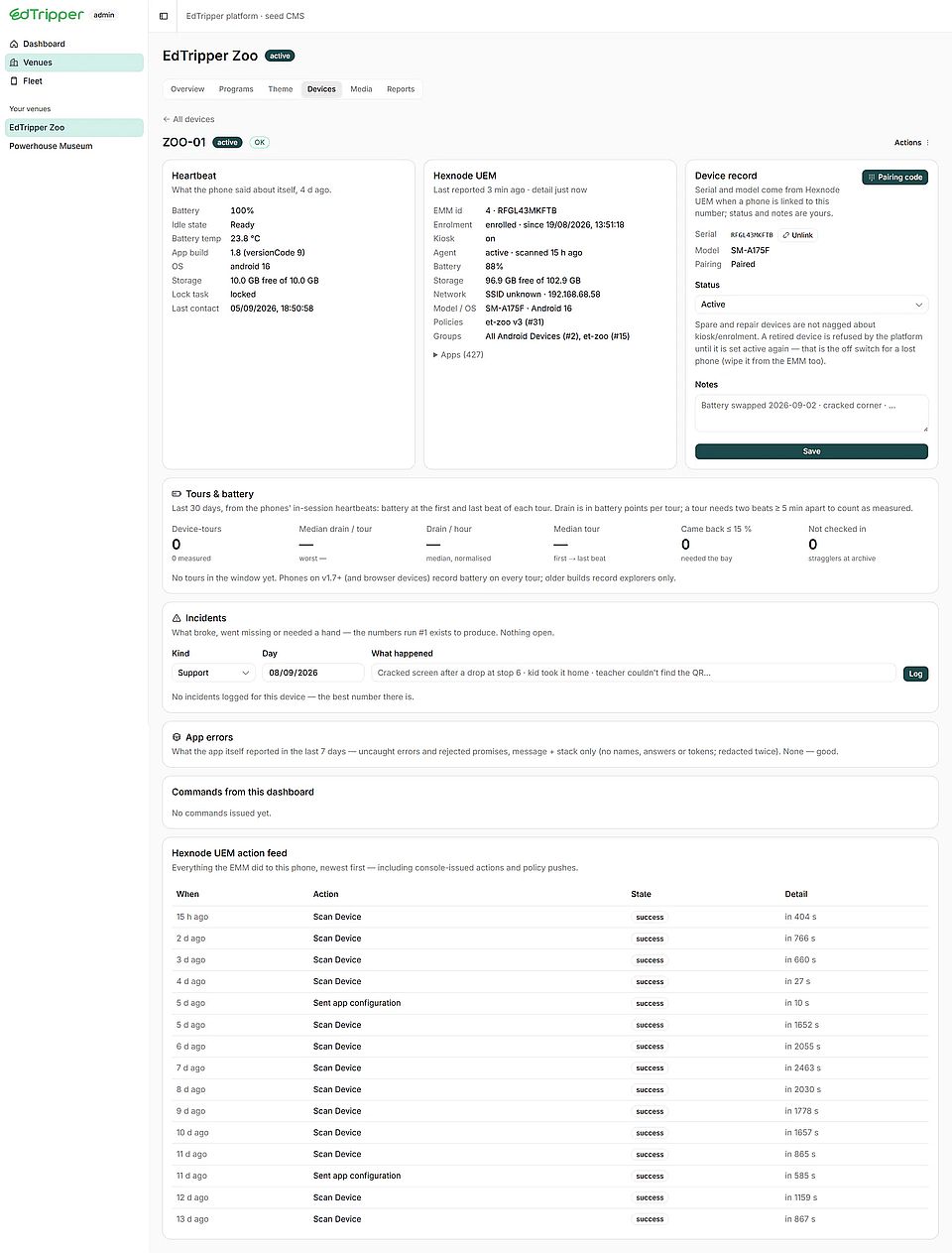
Task: Click the 13 d ago Scan Device row
Action: pos(550,1219)
